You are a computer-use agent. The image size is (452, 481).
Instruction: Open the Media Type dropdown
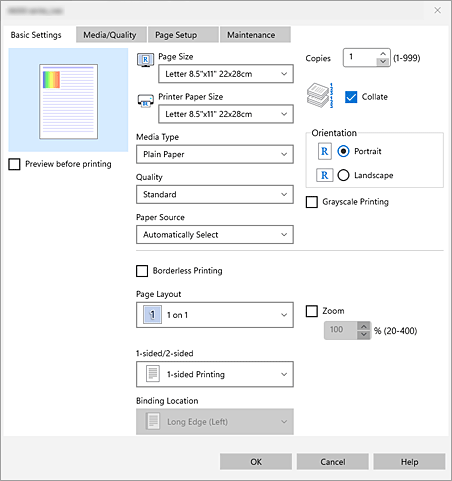pyautogui.click(x=215, y=154)
